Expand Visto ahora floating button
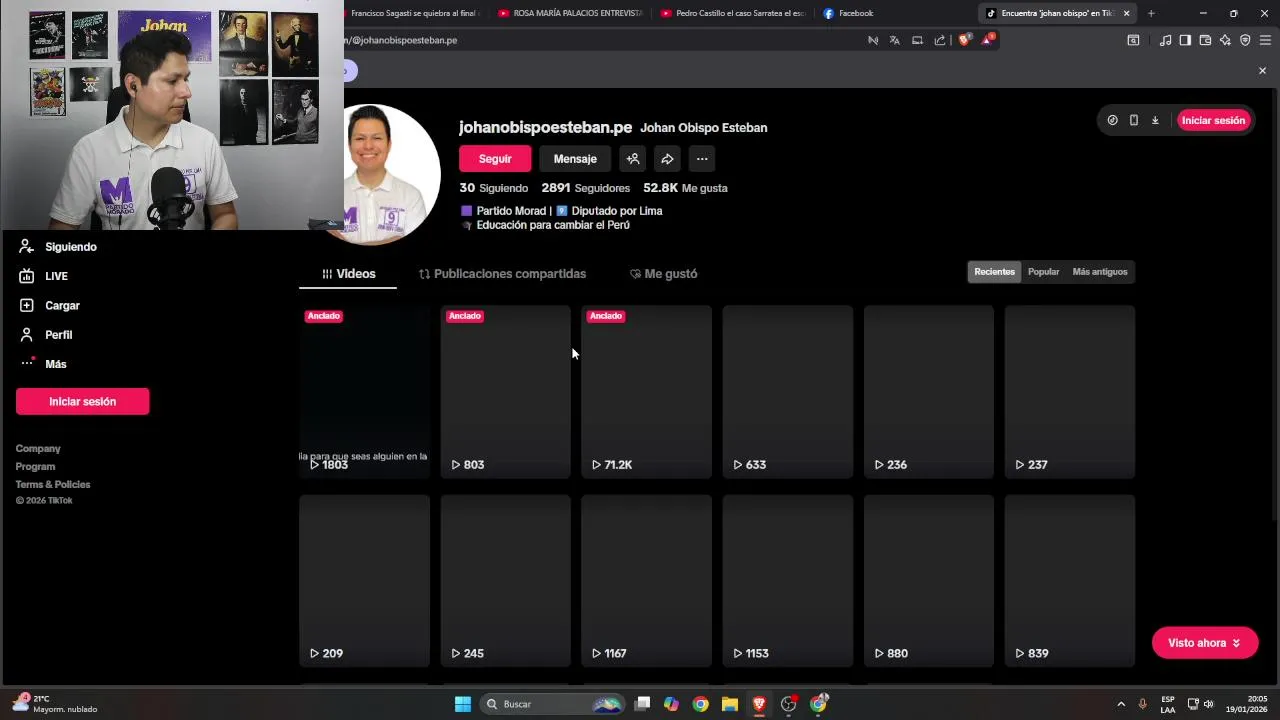1280x720 pixels. [x=1205, y=643]
